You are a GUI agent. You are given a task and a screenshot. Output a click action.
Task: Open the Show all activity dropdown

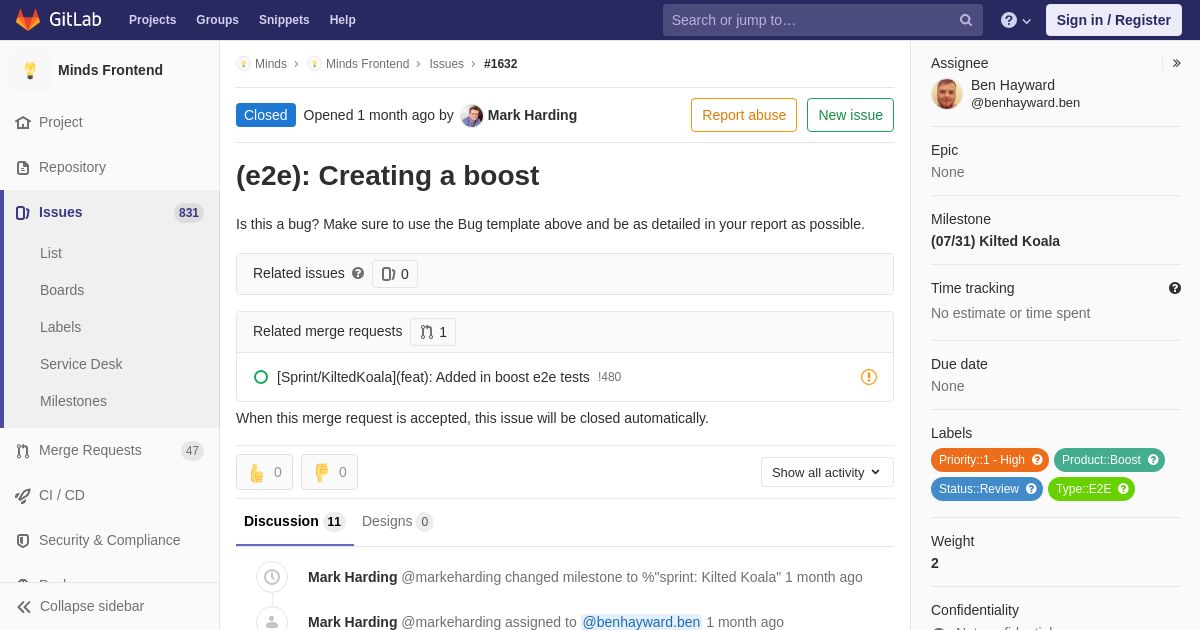click(827, 472)
